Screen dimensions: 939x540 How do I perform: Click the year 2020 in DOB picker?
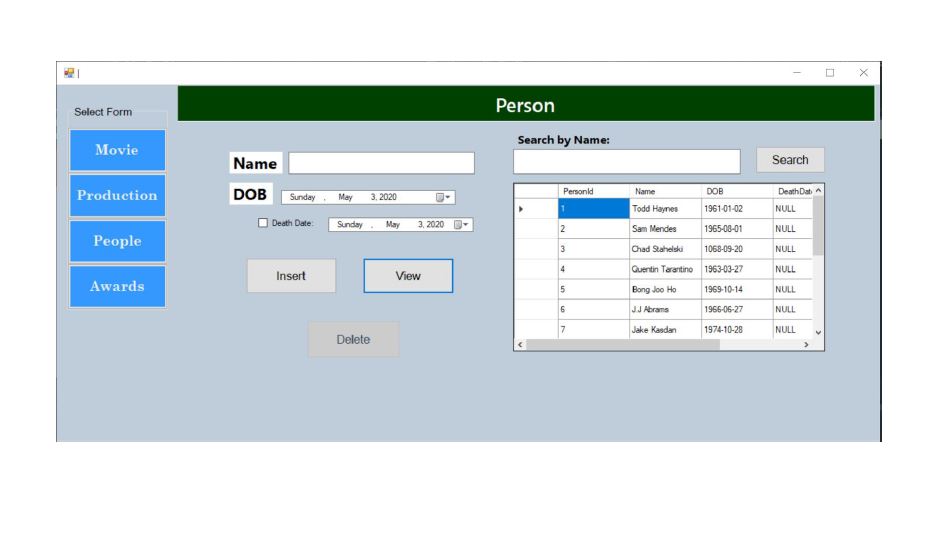point(387,197)
